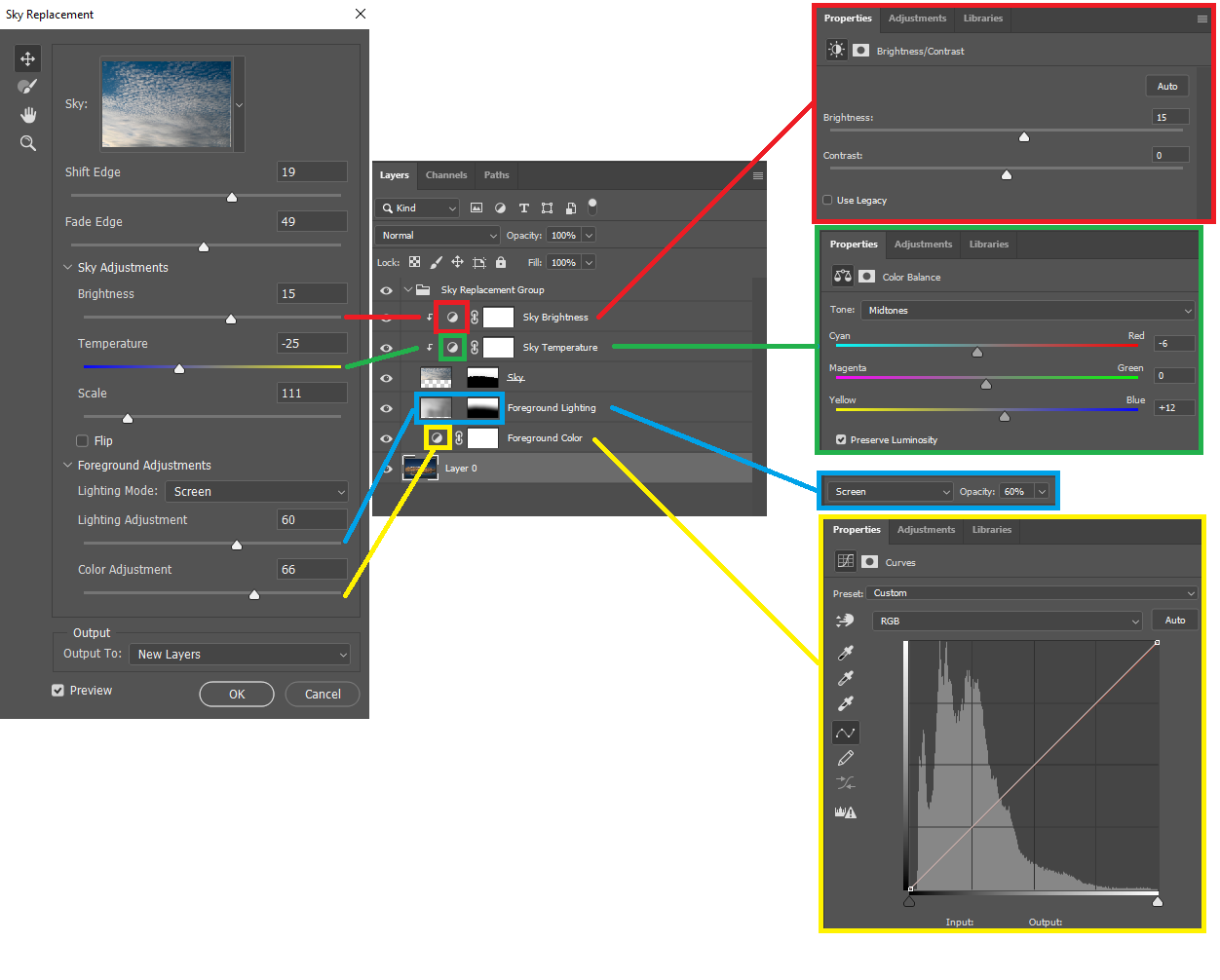Open the Output To dropdown
Screen dimensions: 1220x980
pyautogui.click(x=241, y=655)
